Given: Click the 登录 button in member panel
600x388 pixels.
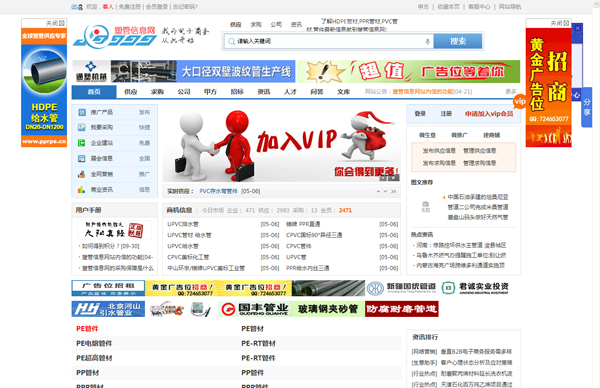Looking at the screenshot, I should click(420, 114).
